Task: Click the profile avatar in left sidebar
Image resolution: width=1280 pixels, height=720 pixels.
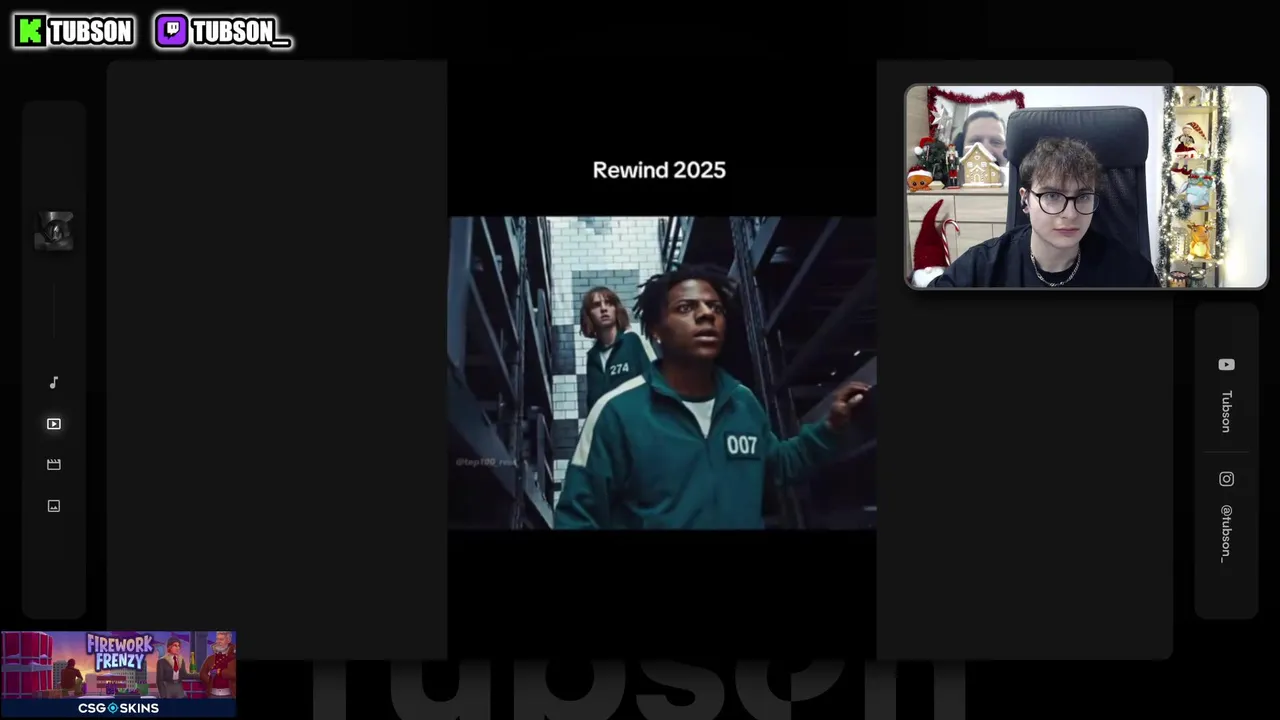Action: click(x=54, y=231)
